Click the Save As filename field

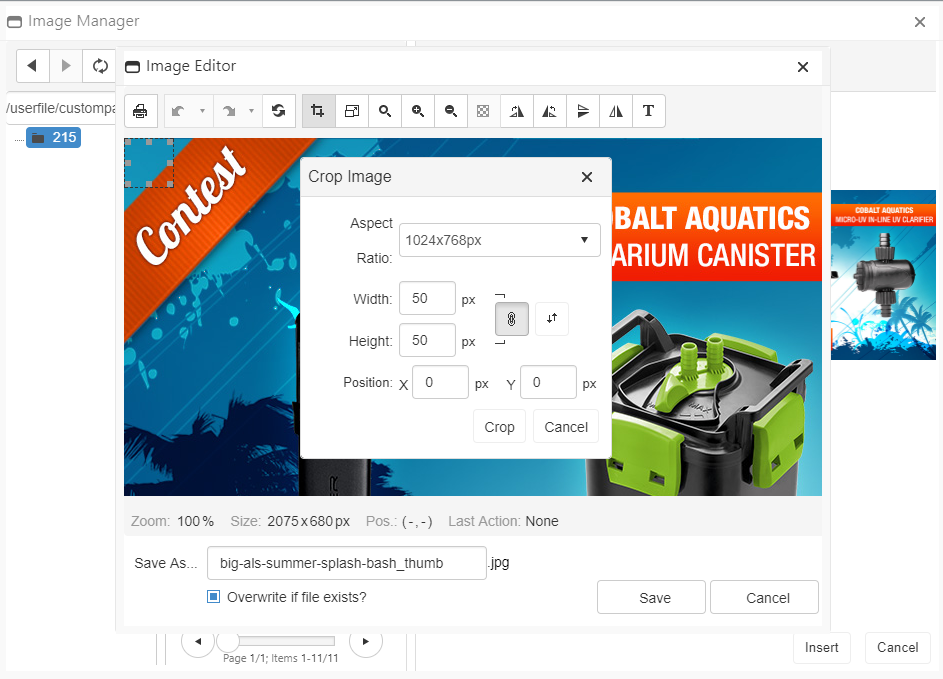pyautogui.click(x=347, y=563)
